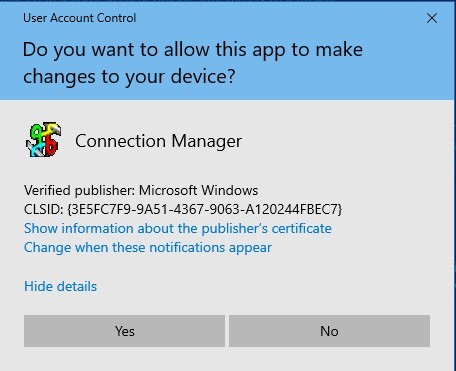
Task: Click the Verified publisher label
Action: coord(79,191)
